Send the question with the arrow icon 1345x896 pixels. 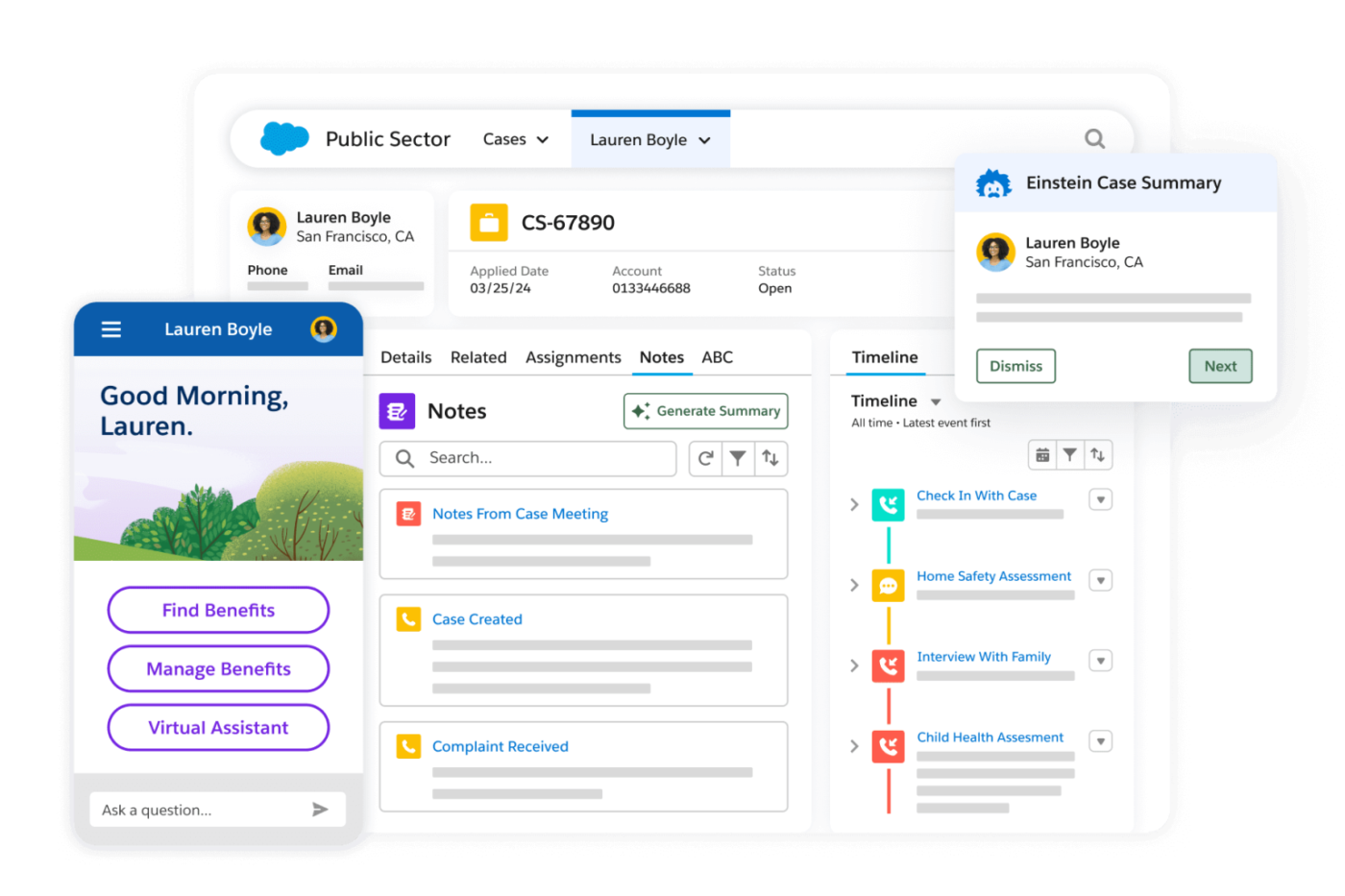[x=320, y=810]
